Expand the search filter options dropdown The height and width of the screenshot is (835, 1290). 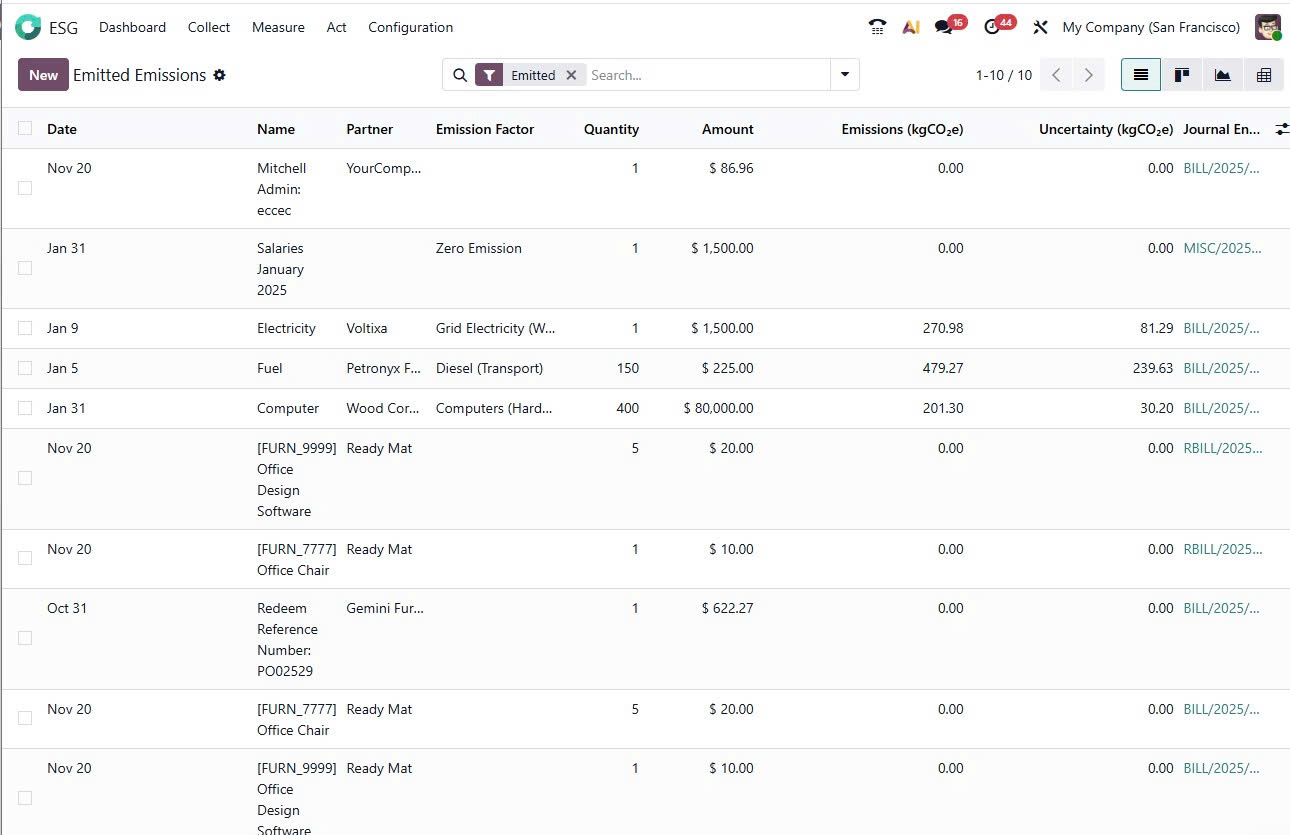(x=845, y=75)
